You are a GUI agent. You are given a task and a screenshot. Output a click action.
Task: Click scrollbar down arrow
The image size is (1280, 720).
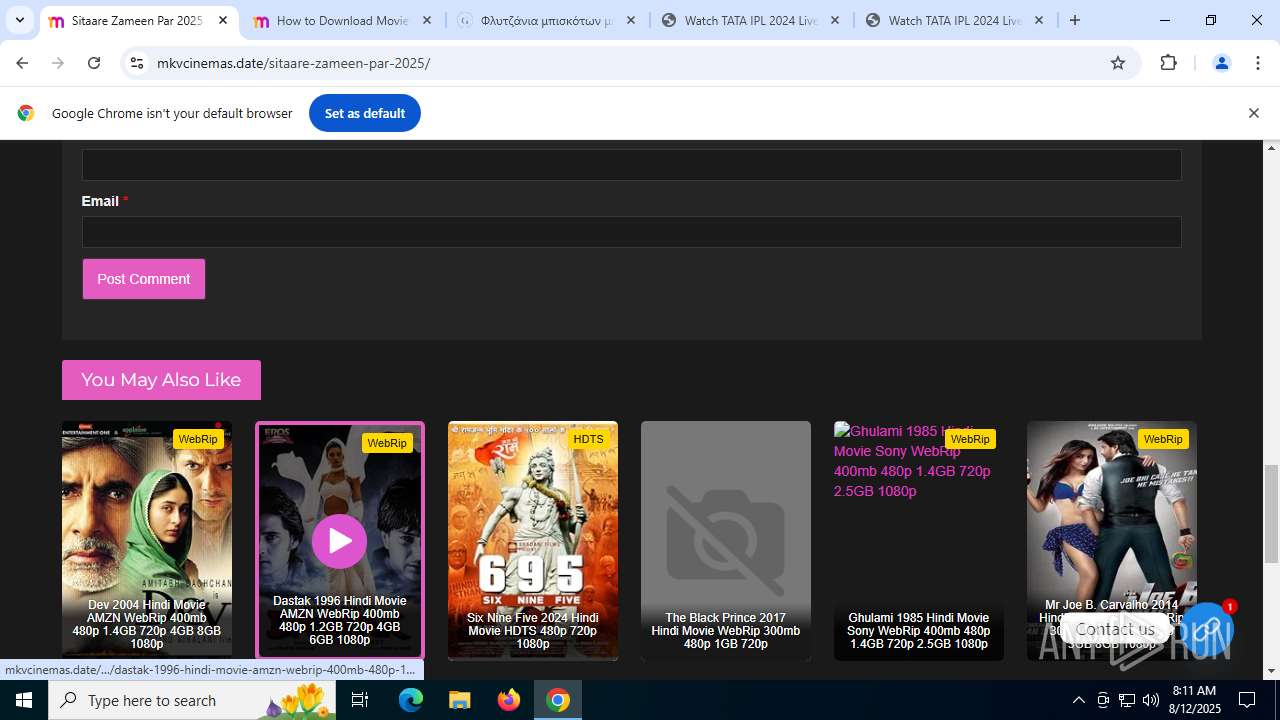tap(1271, 671)
